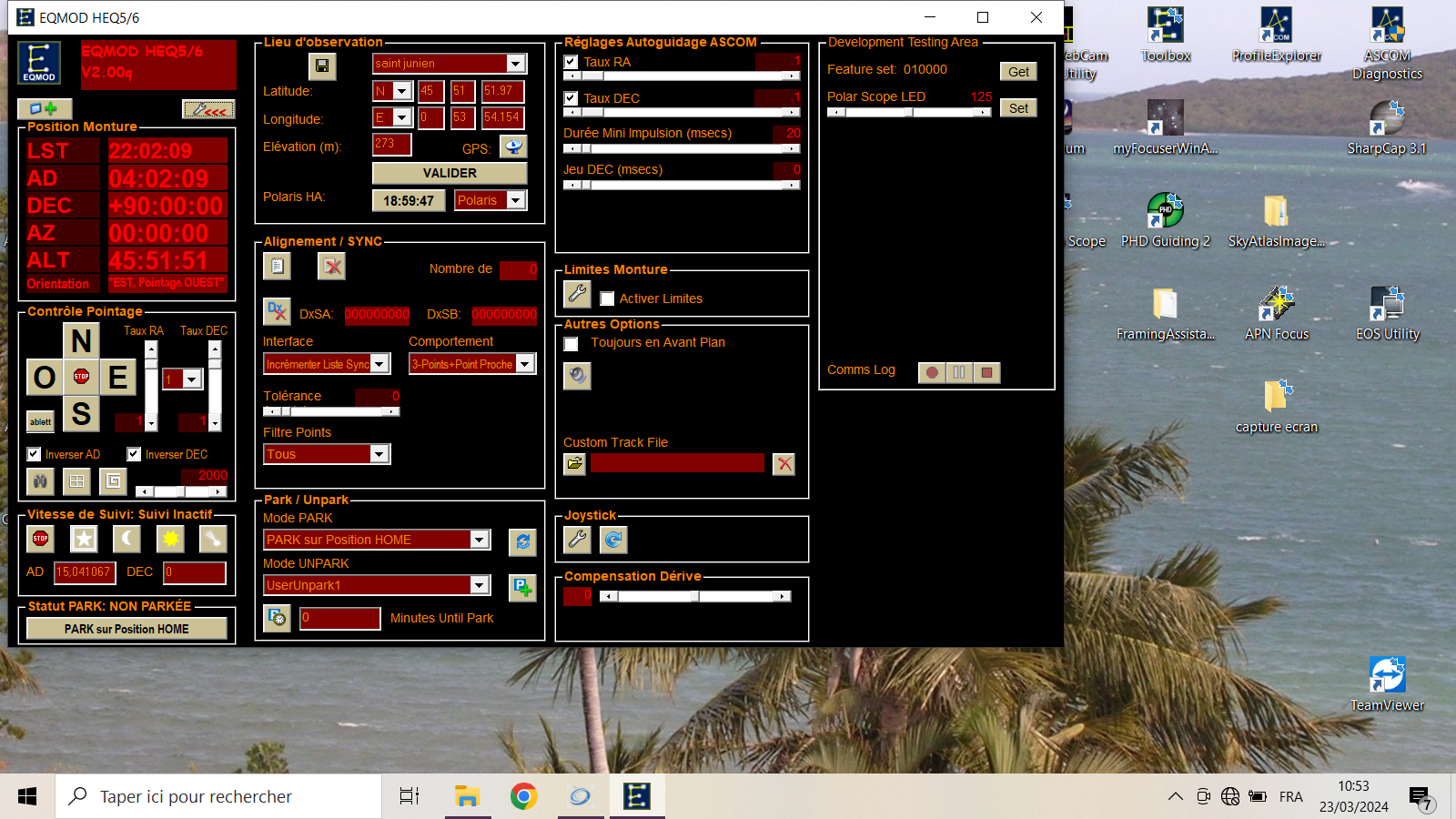
Task: Select the lunar tracking moon icon
Action: point(126,539)
